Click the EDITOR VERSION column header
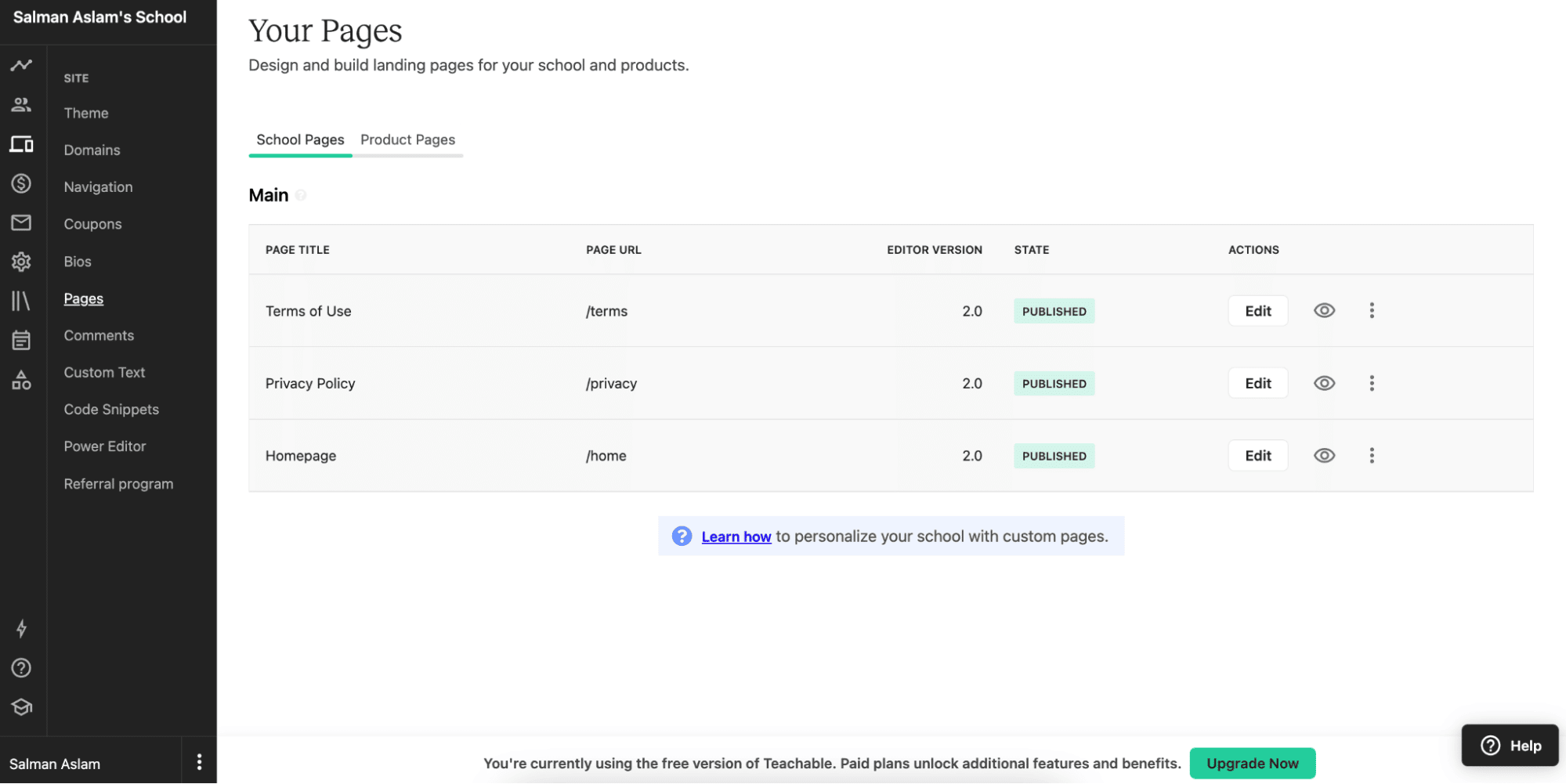The image size is (1566, 784). point(934,250)
